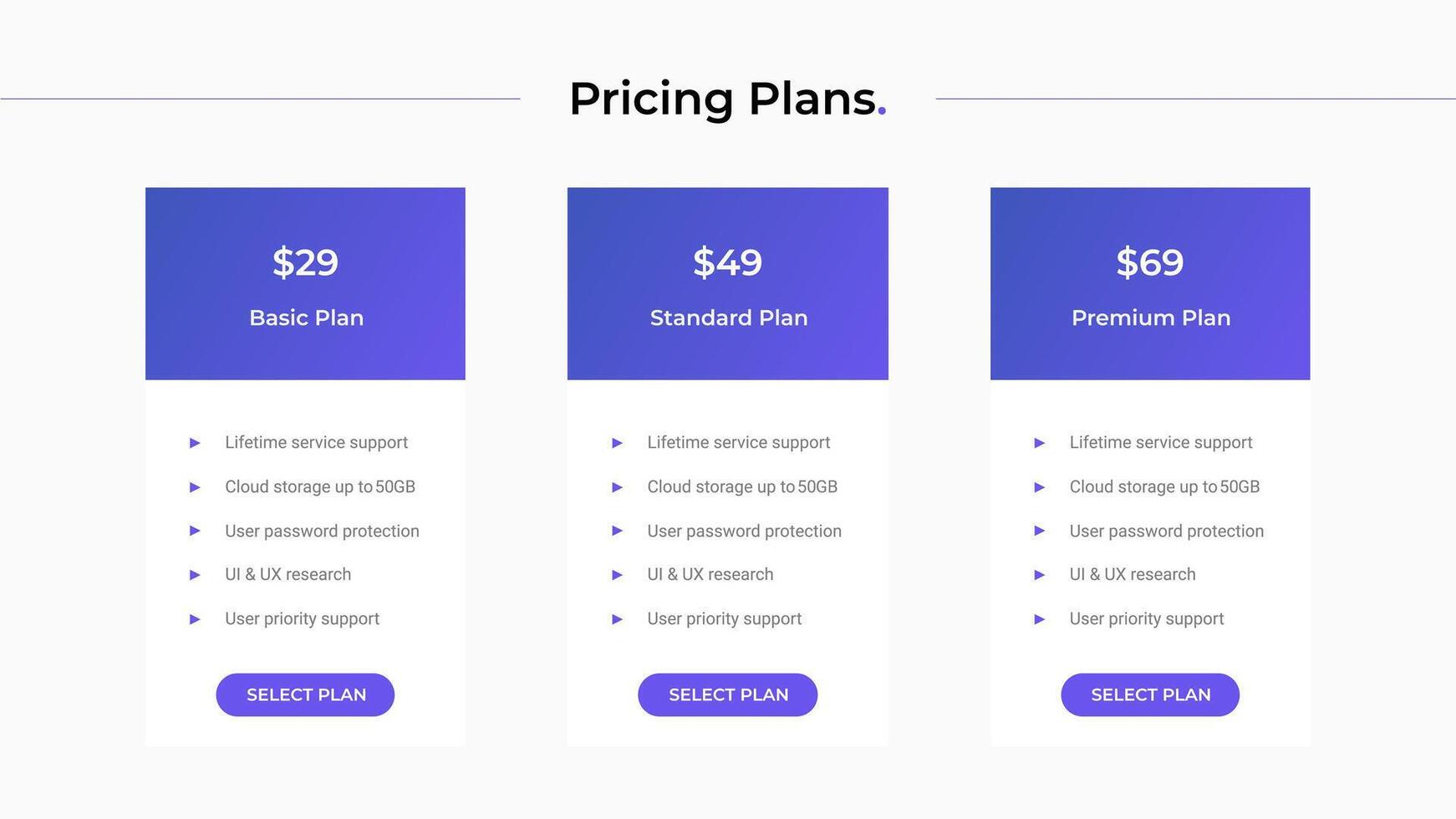Screen dimensions: 1456x819
Task: Click the arrow icon beside Lifetime service support in Basic Plan
Action: 196,442
